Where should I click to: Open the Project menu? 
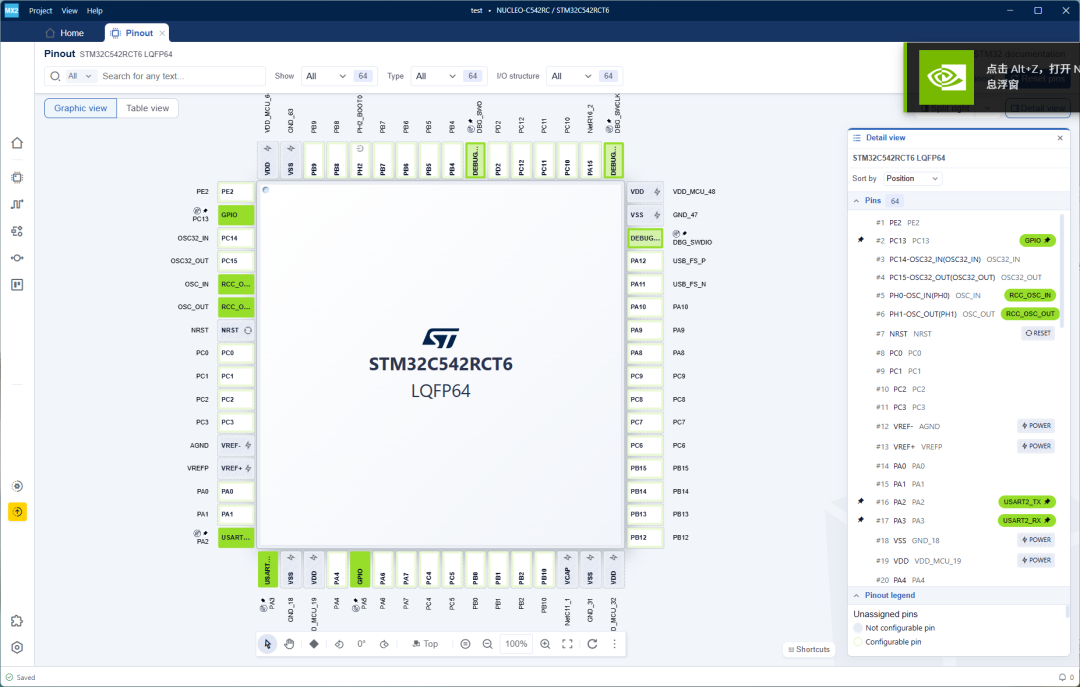tap(41, 10)
